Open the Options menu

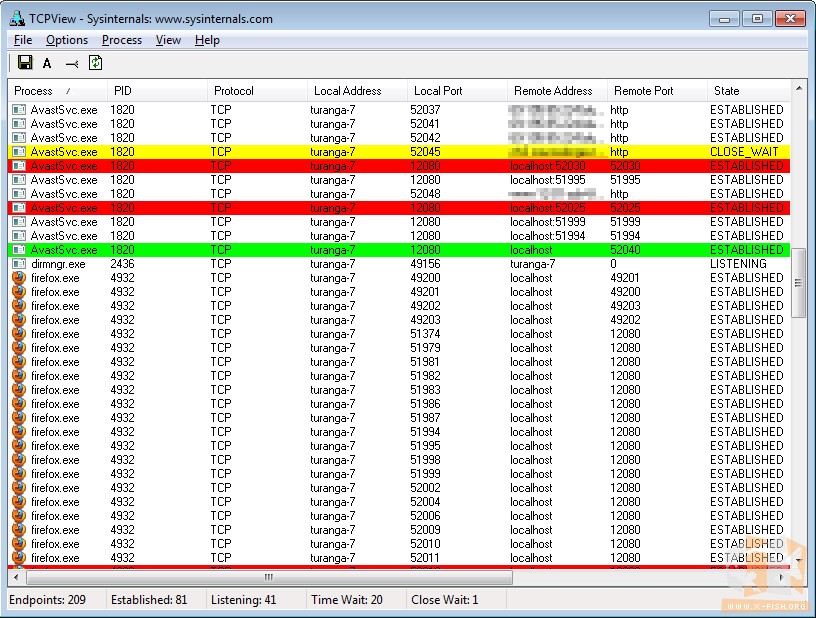coord(67,40)
